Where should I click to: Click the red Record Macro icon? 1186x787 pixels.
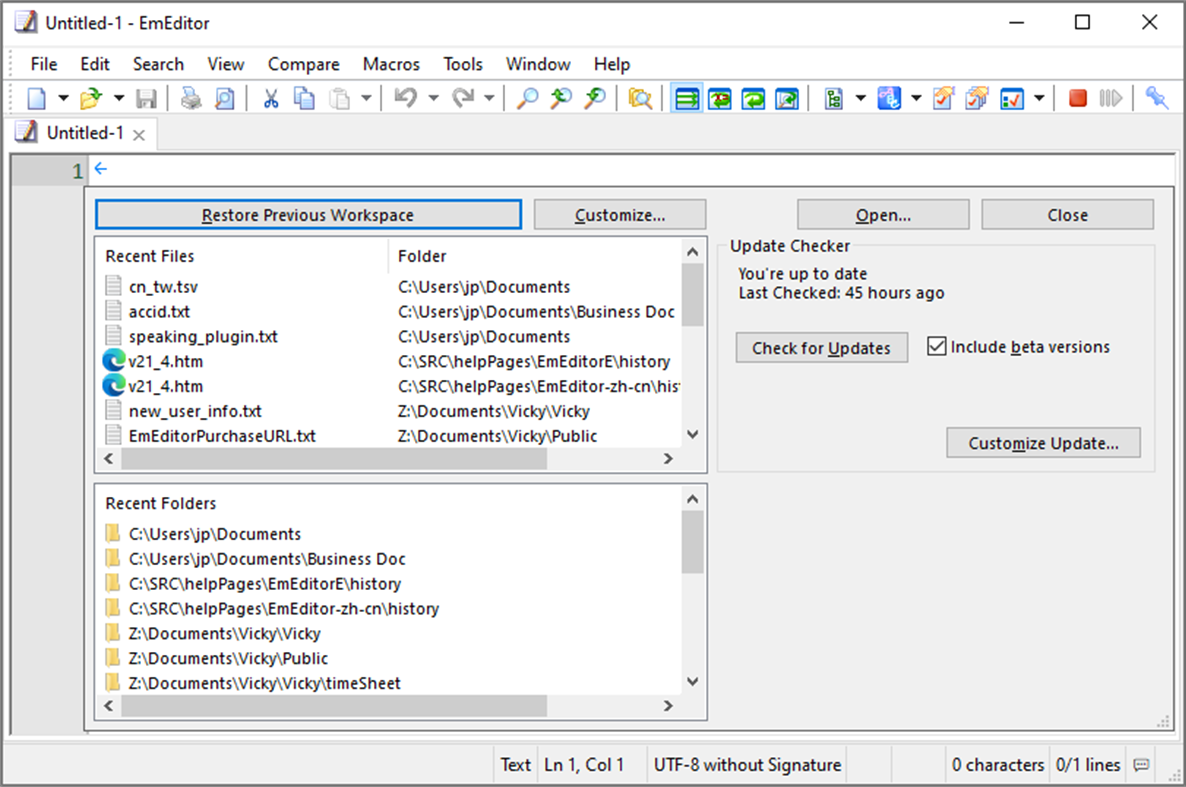pyautogui.click(x=1077, y=97)
